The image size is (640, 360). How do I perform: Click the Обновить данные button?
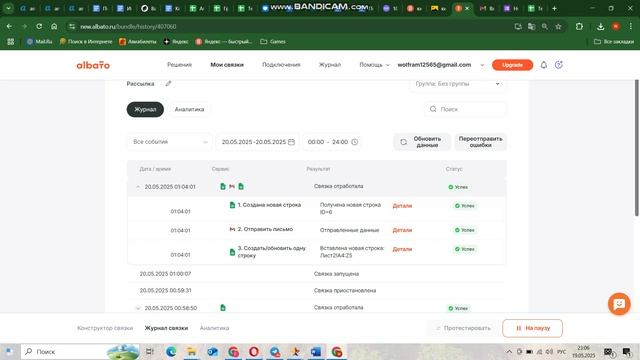tap(422, 142)
